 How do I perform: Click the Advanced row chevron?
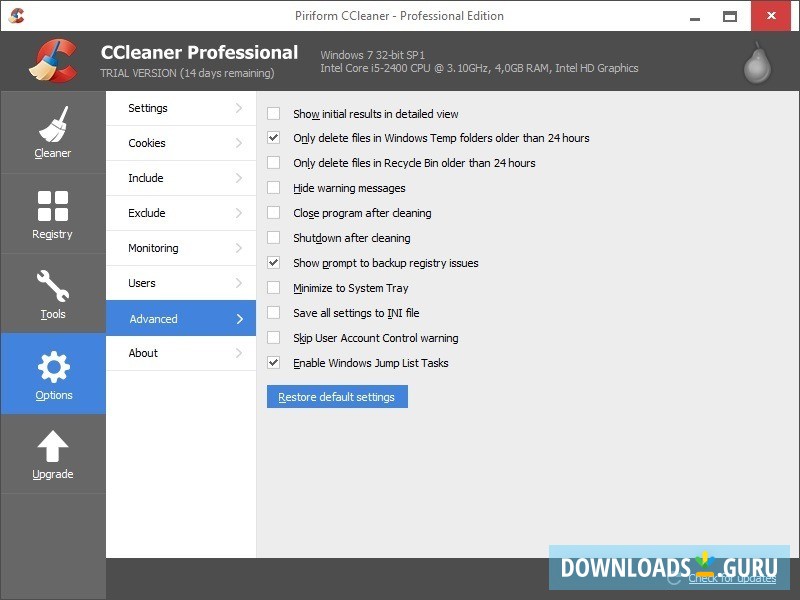240,319
